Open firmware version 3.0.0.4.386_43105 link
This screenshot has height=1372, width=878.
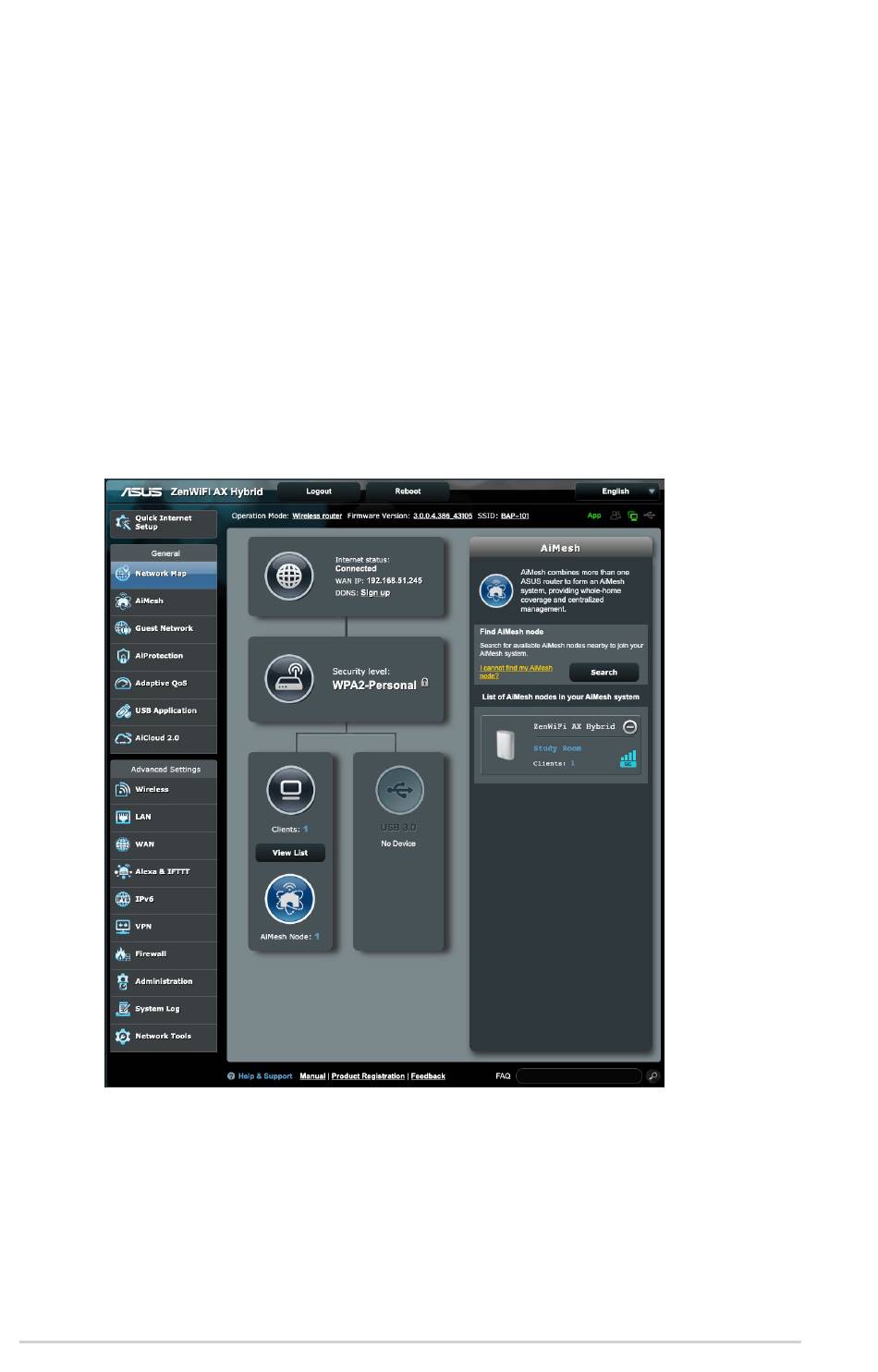coord(443,516)
